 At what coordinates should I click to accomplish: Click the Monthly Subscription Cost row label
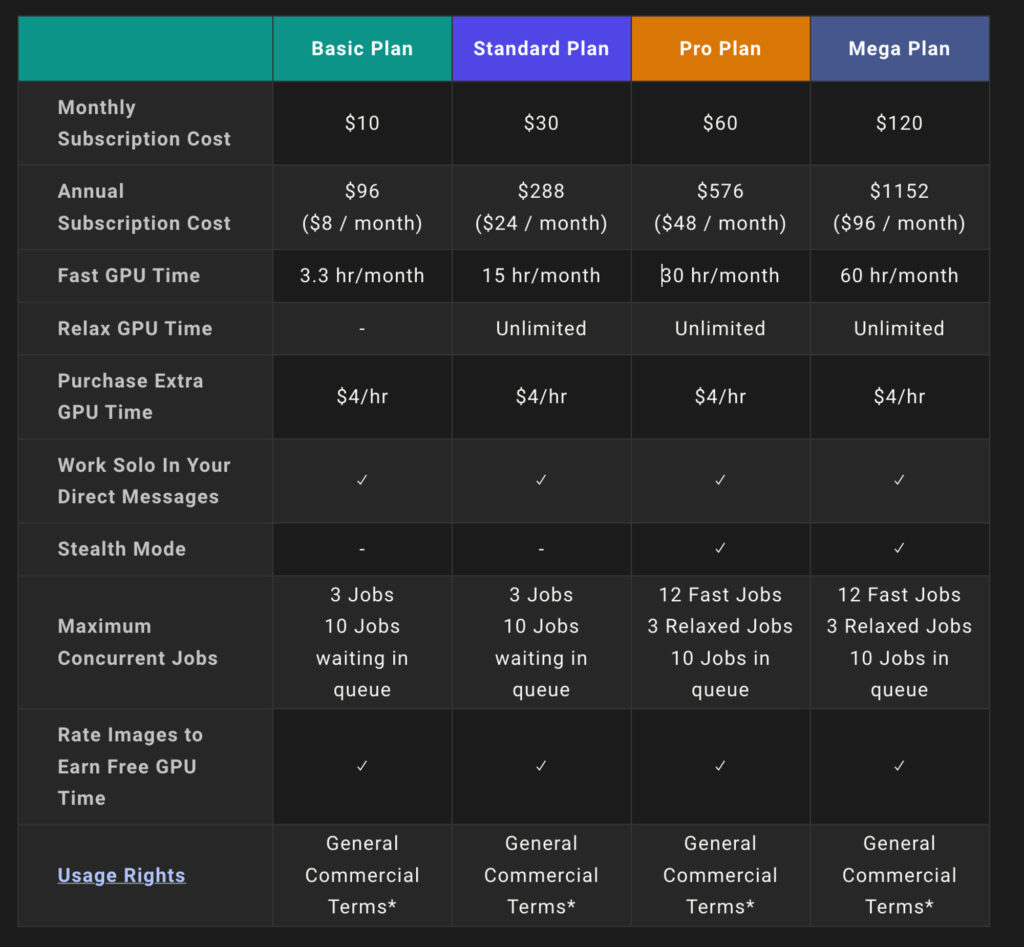[144, 123]
